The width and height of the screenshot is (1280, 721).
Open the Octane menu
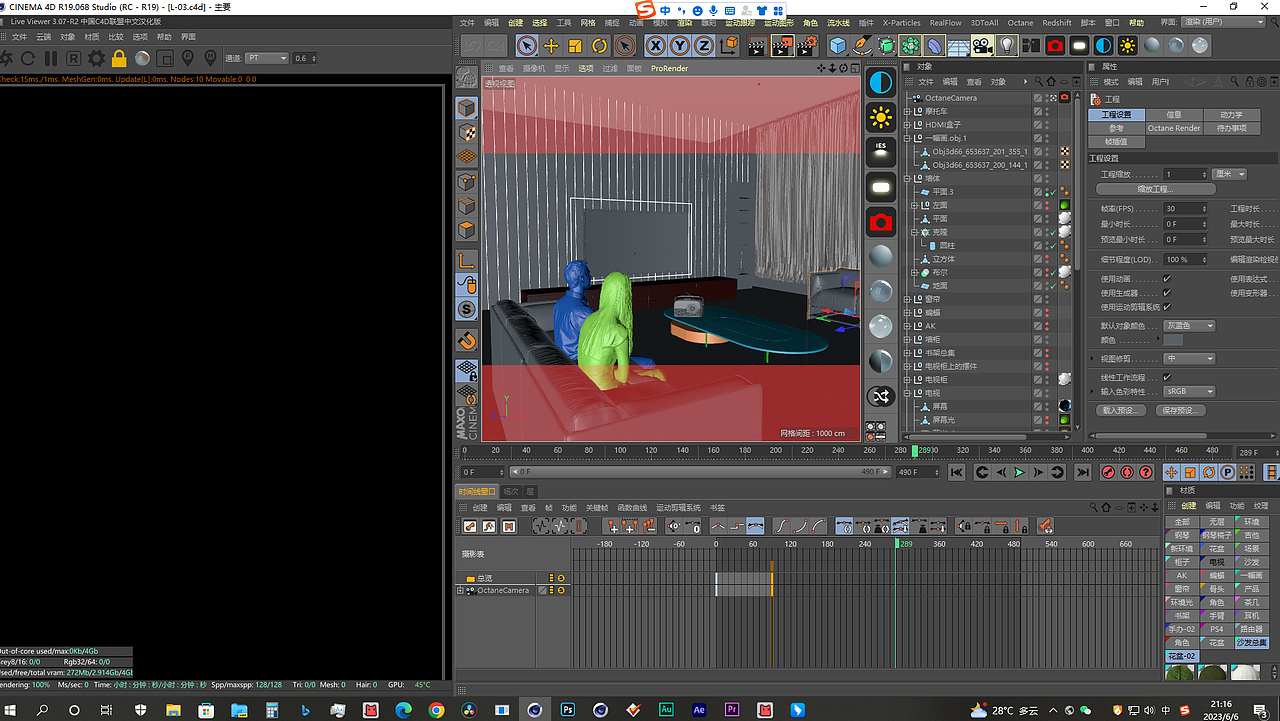tap(1020, 22)
